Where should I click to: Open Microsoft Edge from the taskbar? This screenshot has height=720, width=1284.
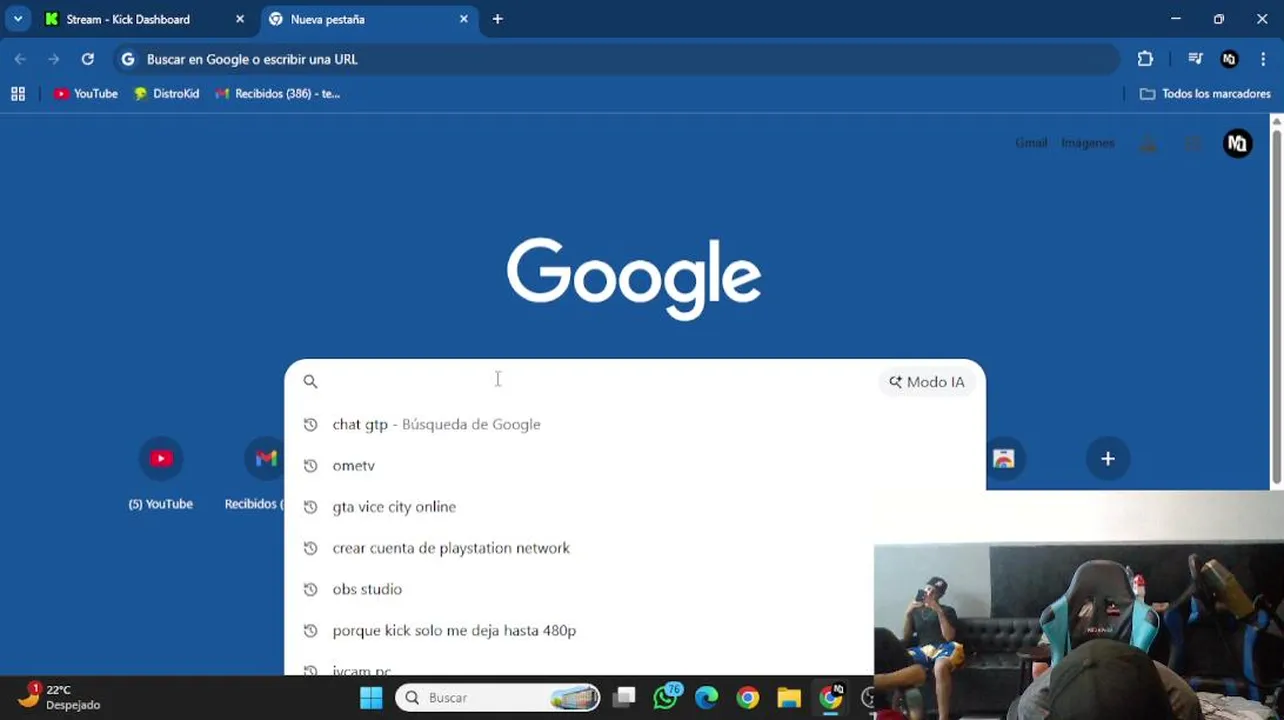pos(706,698)
